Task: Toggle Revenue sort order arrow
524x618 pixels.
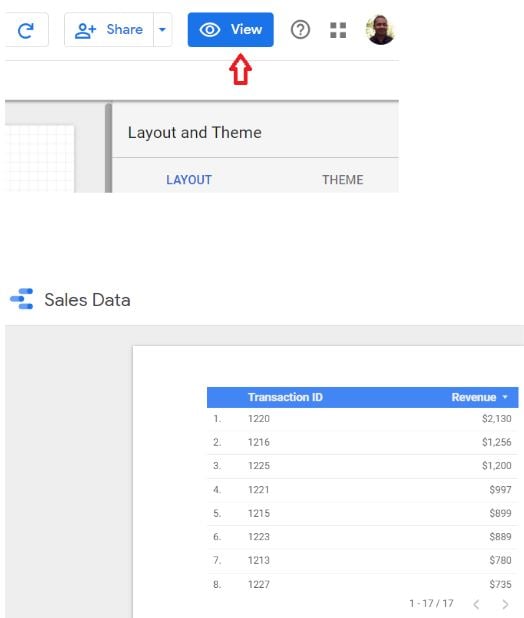Action: coord(505,397)
